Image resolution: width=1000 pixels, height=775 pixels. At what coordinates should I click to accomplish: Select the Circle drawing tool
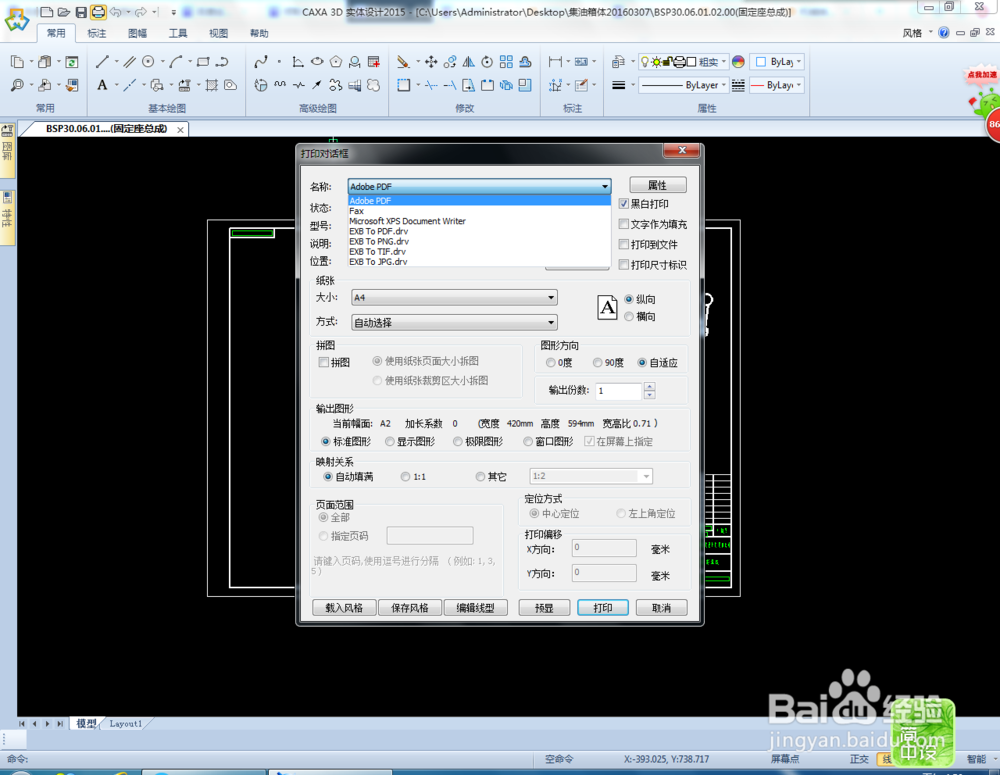(148, 62)
